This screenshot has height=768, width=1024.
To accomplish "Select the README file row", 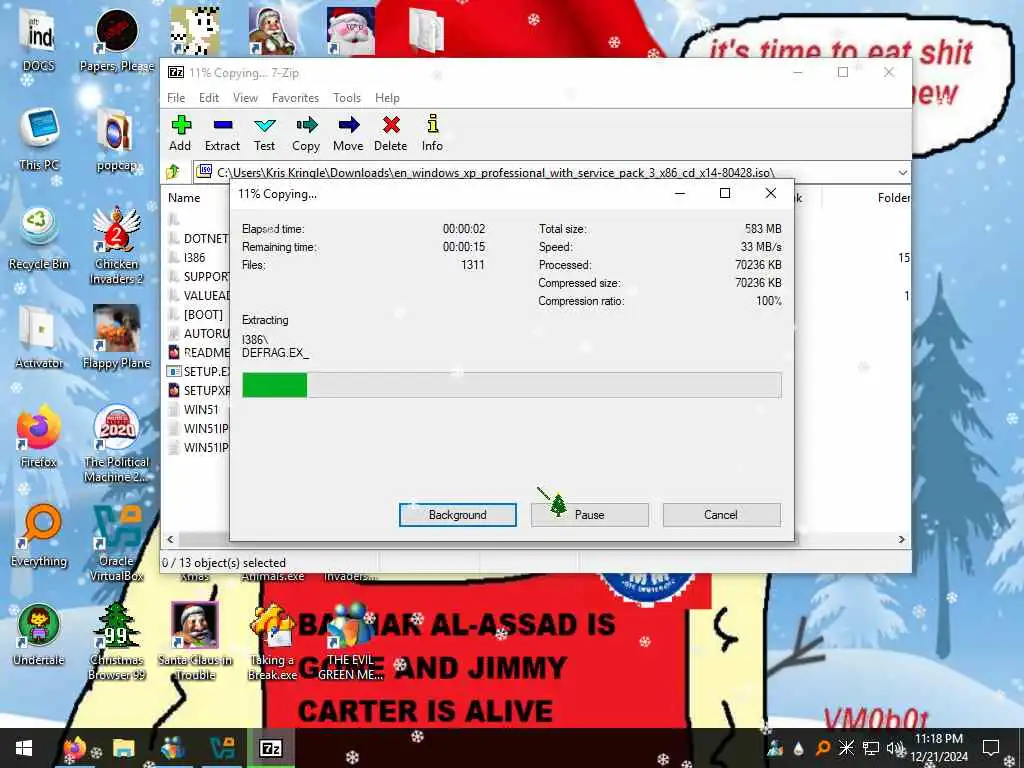I will [199, 352].
